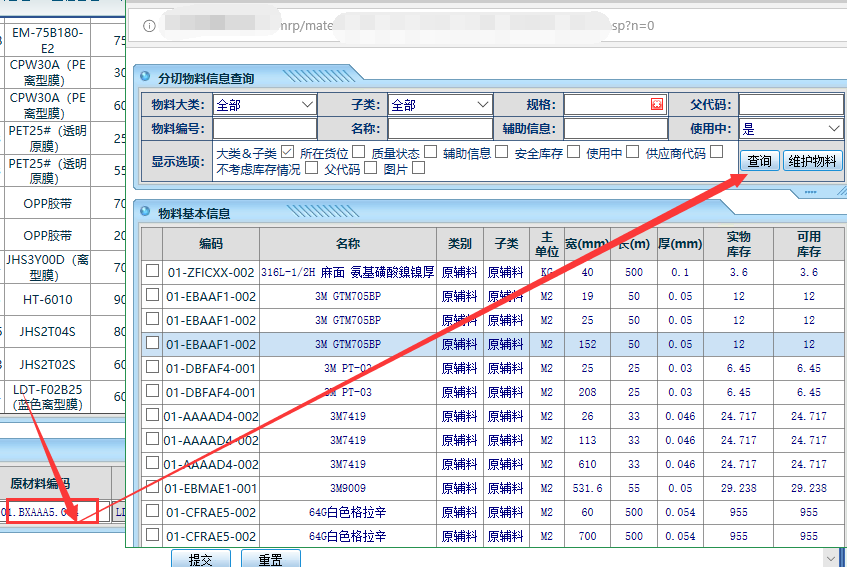Click the 分切物料信息查询 panel header icon
This screenshot has height=567, width=847.
[x=146, y=78]
